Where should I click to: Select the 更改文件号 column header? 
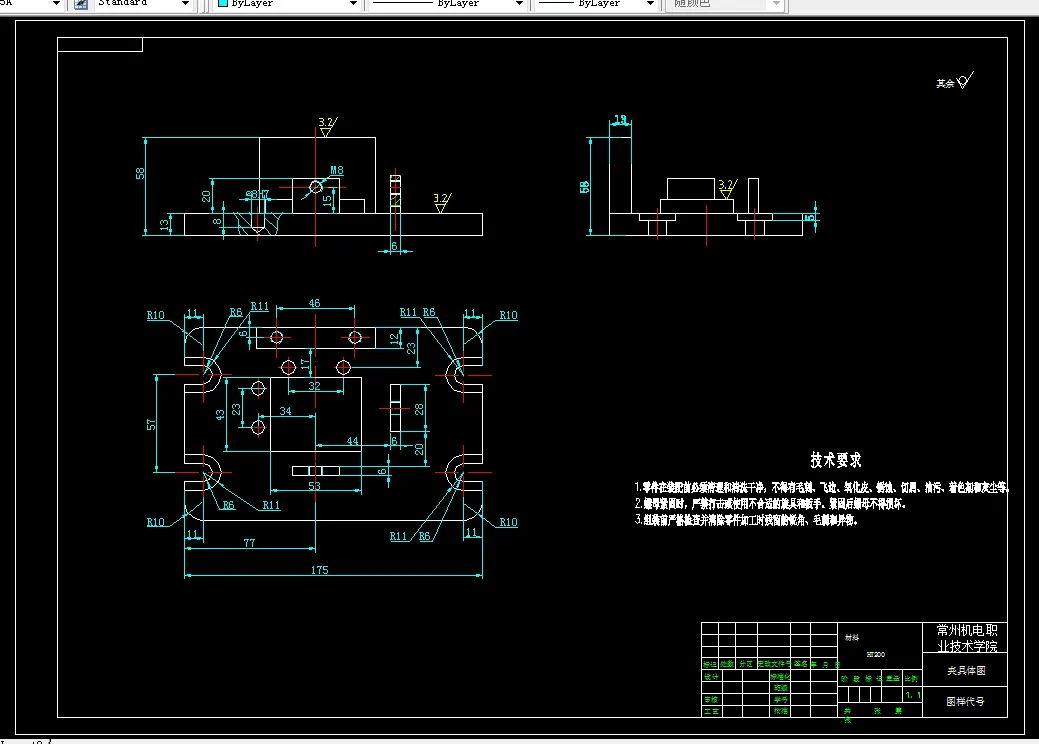774,664
